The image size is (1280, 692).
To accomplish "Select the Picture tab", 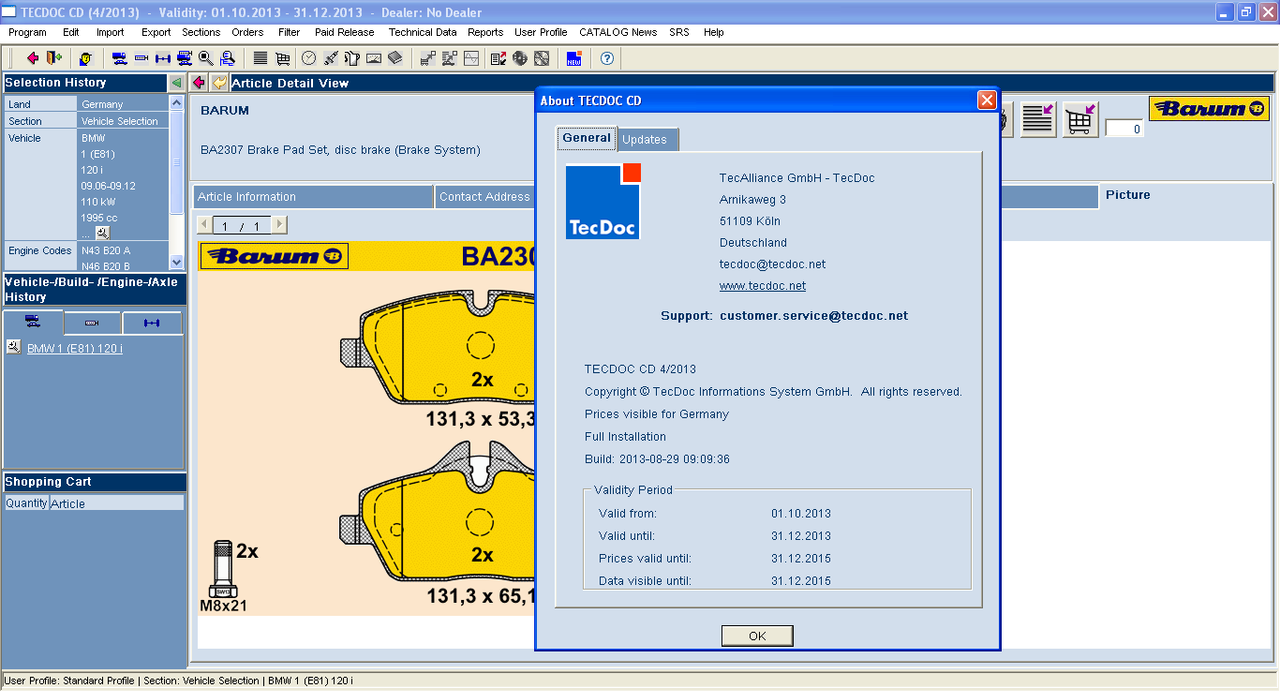I will [x=1128, y=195].
